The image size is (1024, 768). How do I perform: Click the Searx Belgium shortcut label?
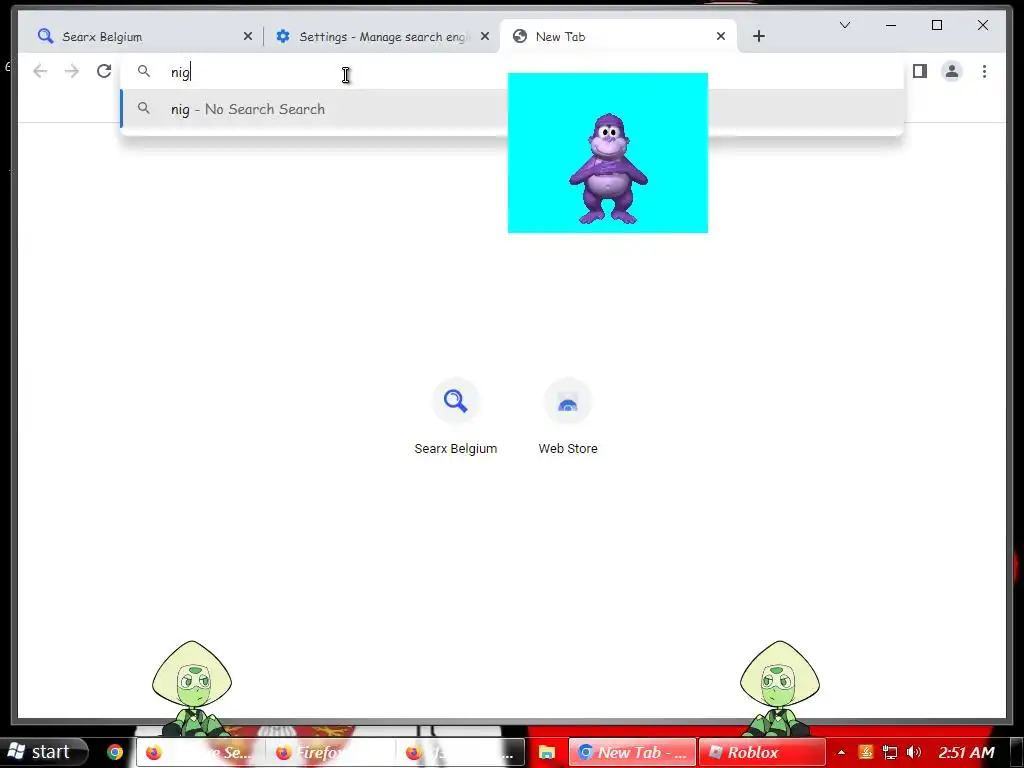(455, 449)
